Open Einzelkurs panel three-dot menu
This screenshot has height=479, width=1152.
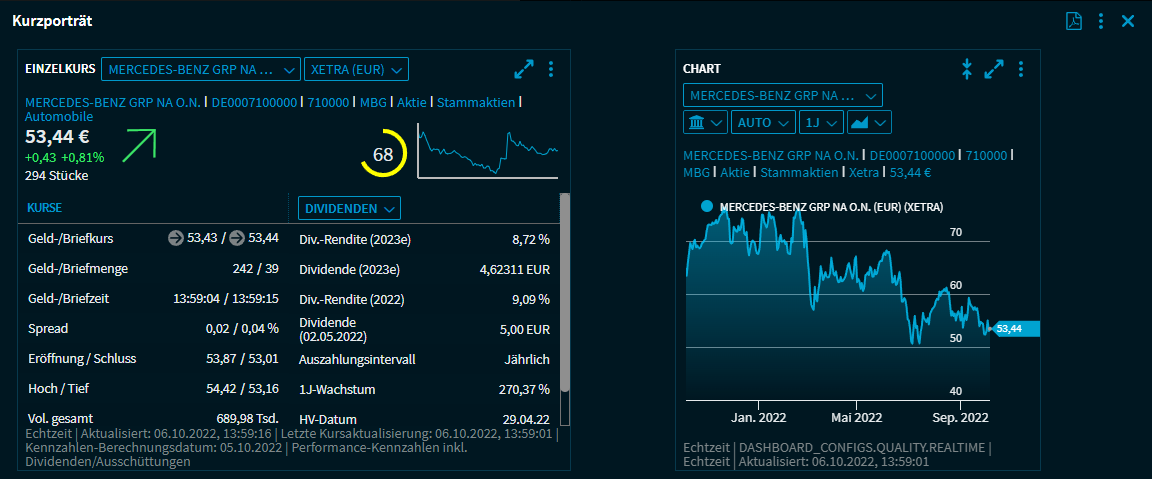[551, 69]
